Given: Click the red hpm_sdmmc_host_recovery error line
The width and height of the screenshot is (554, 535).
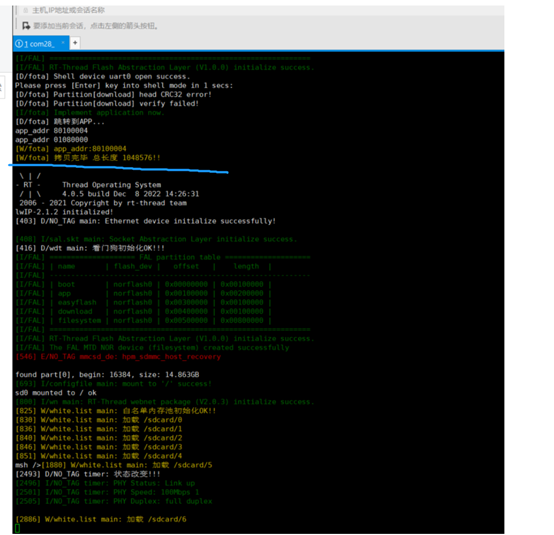Looking at the screenshot, I should click(118, 357).
